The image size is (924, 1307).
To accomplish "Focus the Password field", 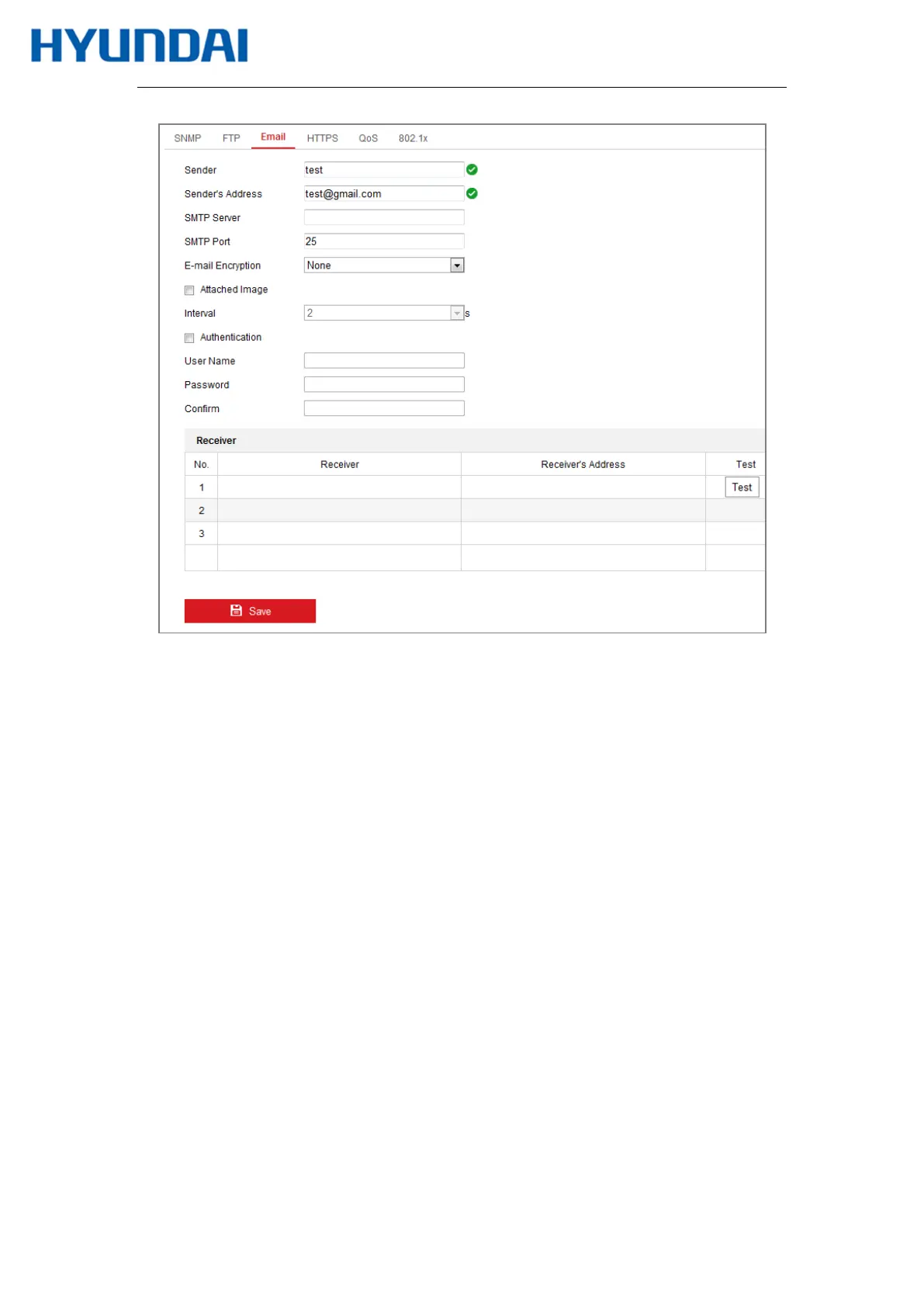I will [384, 385].
